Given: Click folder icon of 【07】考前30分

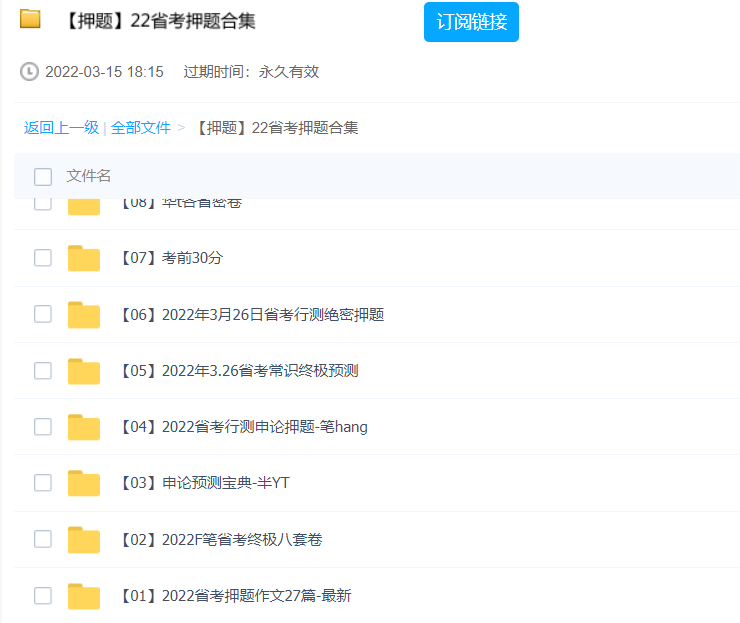Looking at the screenshot, I should (84, 258).
